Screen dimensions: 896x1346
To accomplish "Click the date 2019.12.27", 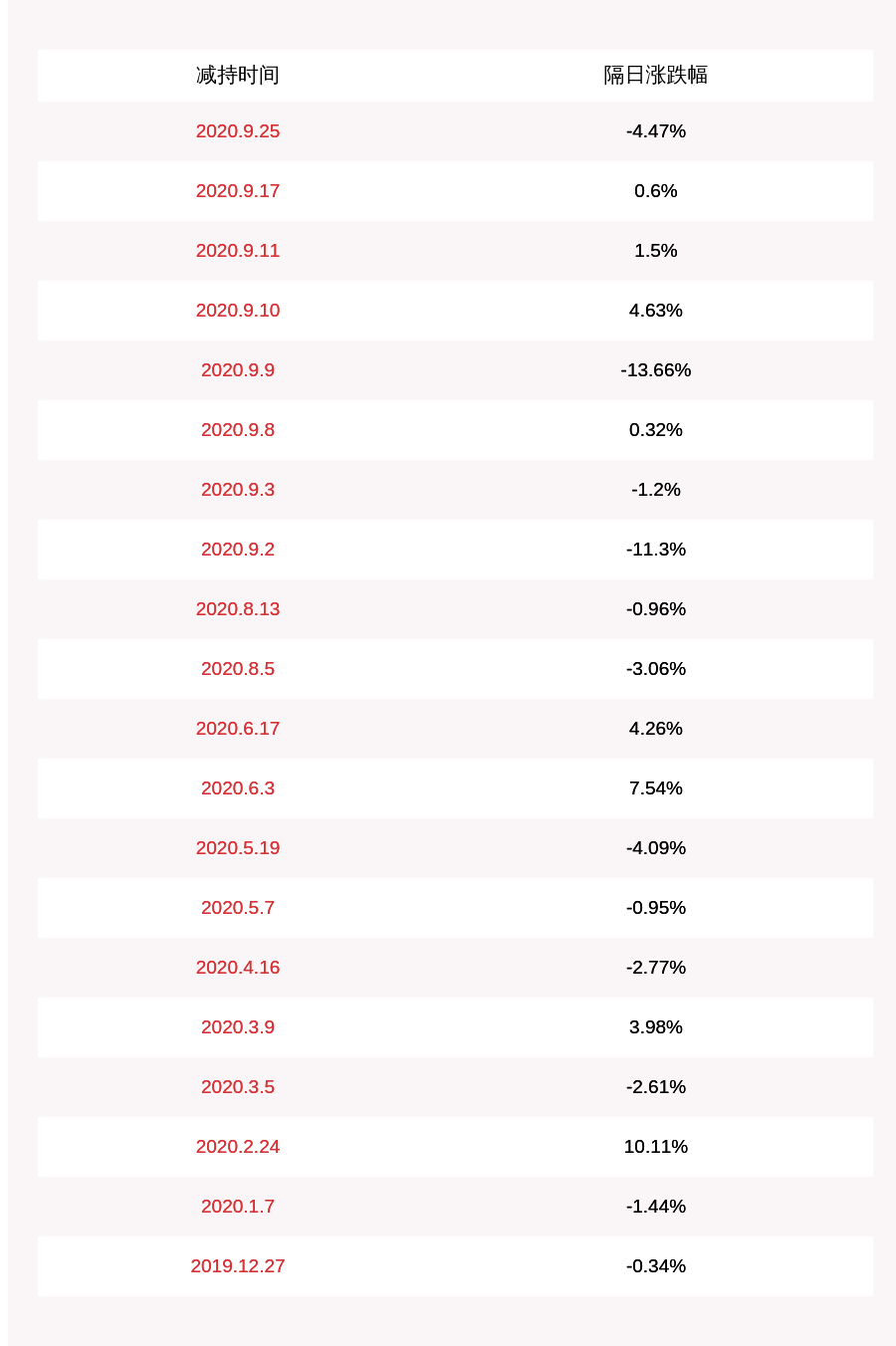I will [x=238, y=1266].
